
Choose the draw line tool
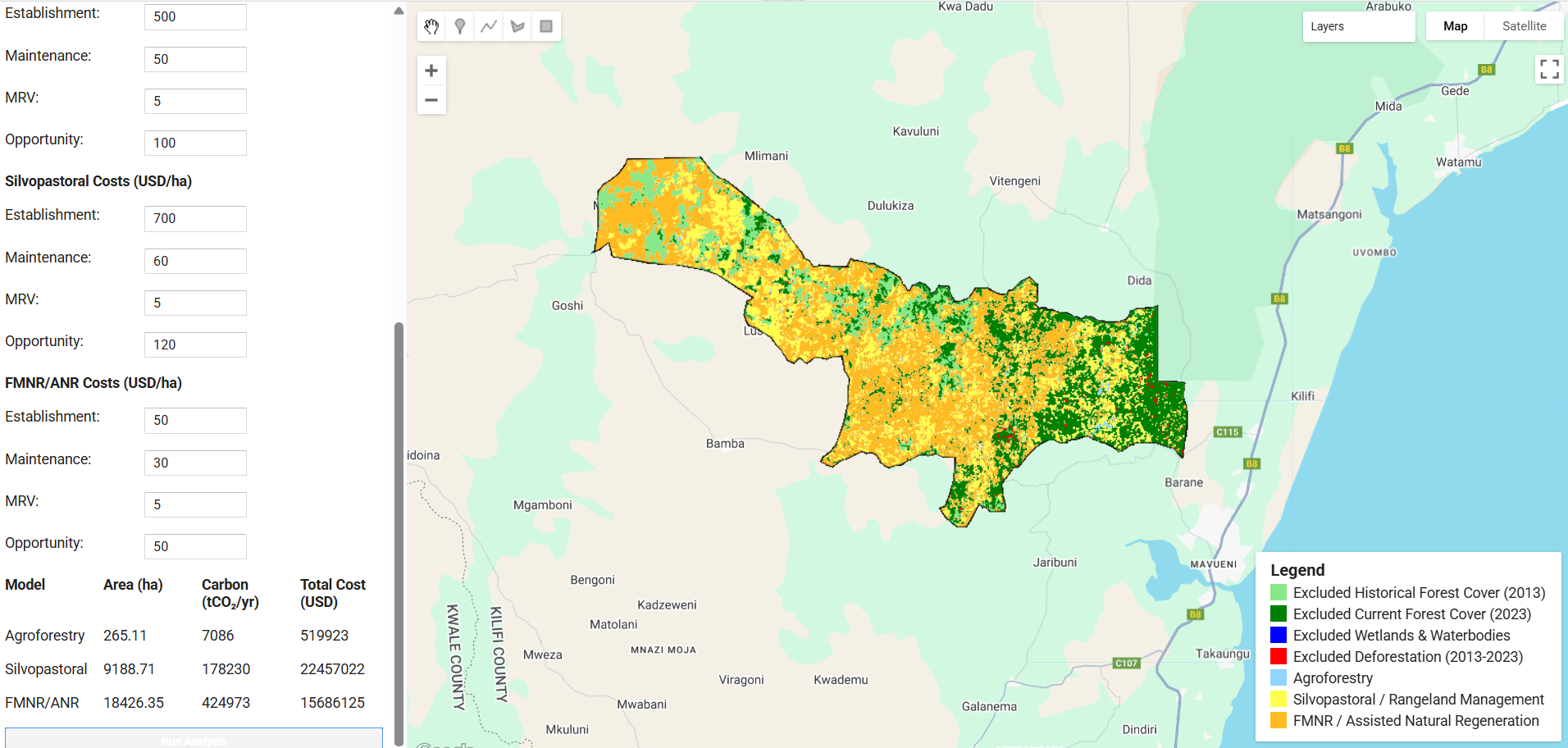pos(489,26)
